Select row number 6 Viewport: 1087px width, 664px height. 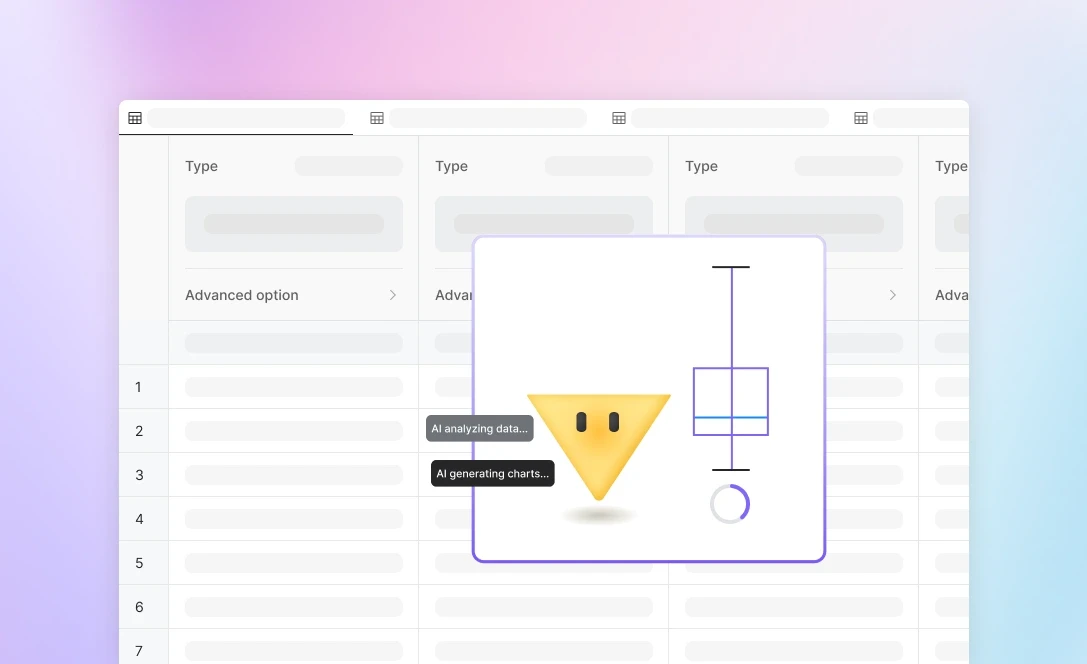tap(139, 607)
